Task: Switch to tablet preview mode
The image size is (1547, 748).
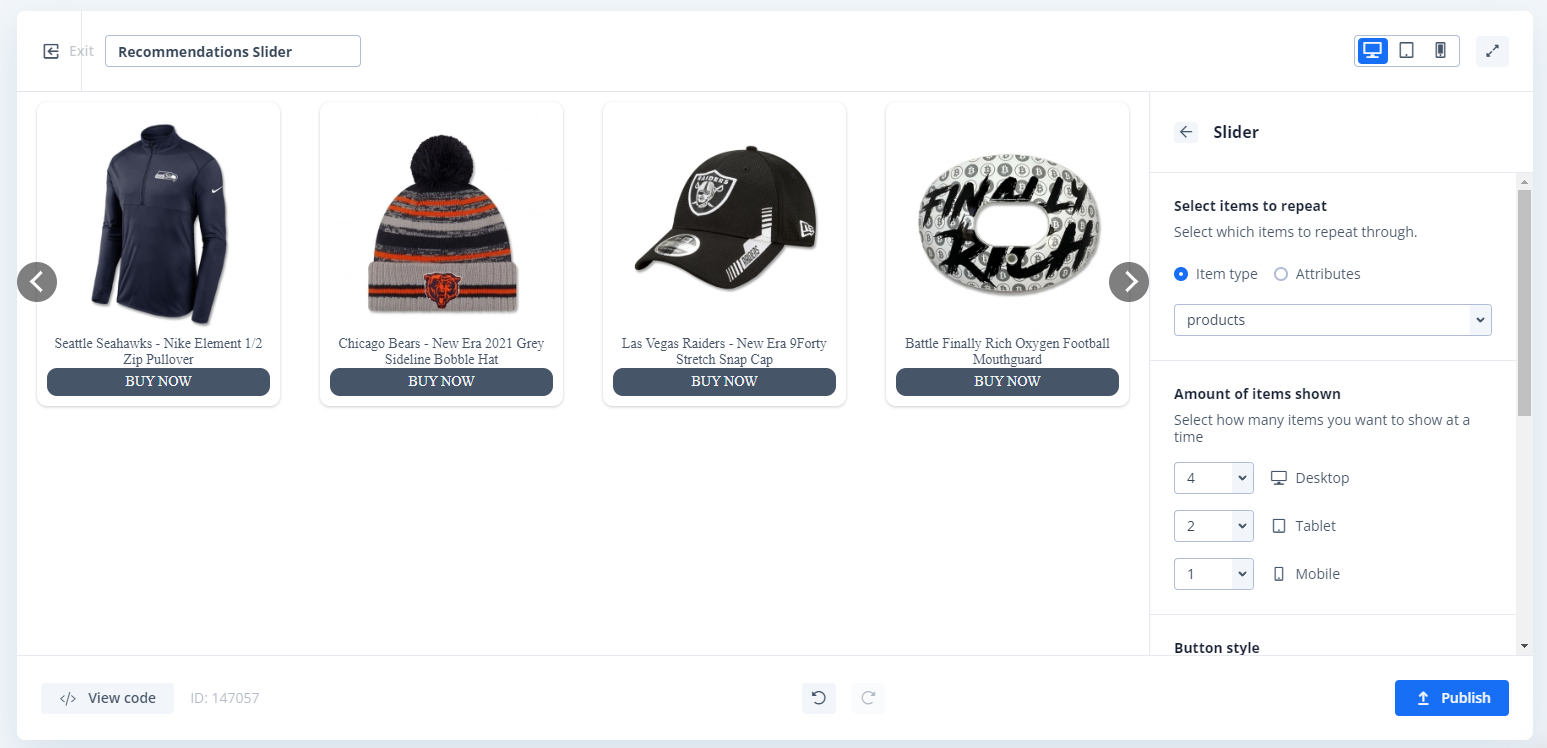Action: [1407, 51]
